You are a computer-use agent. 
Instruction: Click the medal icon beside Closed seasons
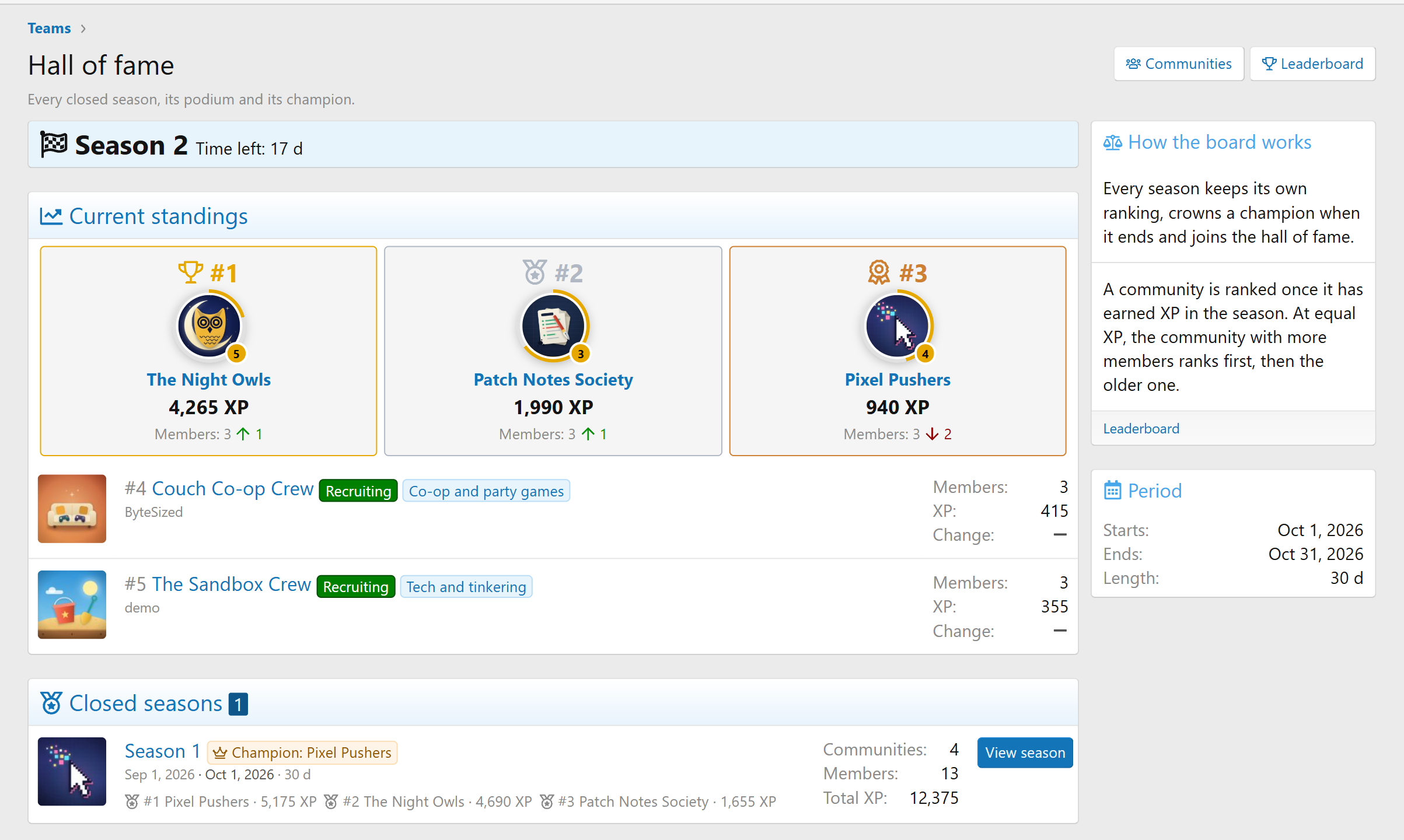coord(51,703)
